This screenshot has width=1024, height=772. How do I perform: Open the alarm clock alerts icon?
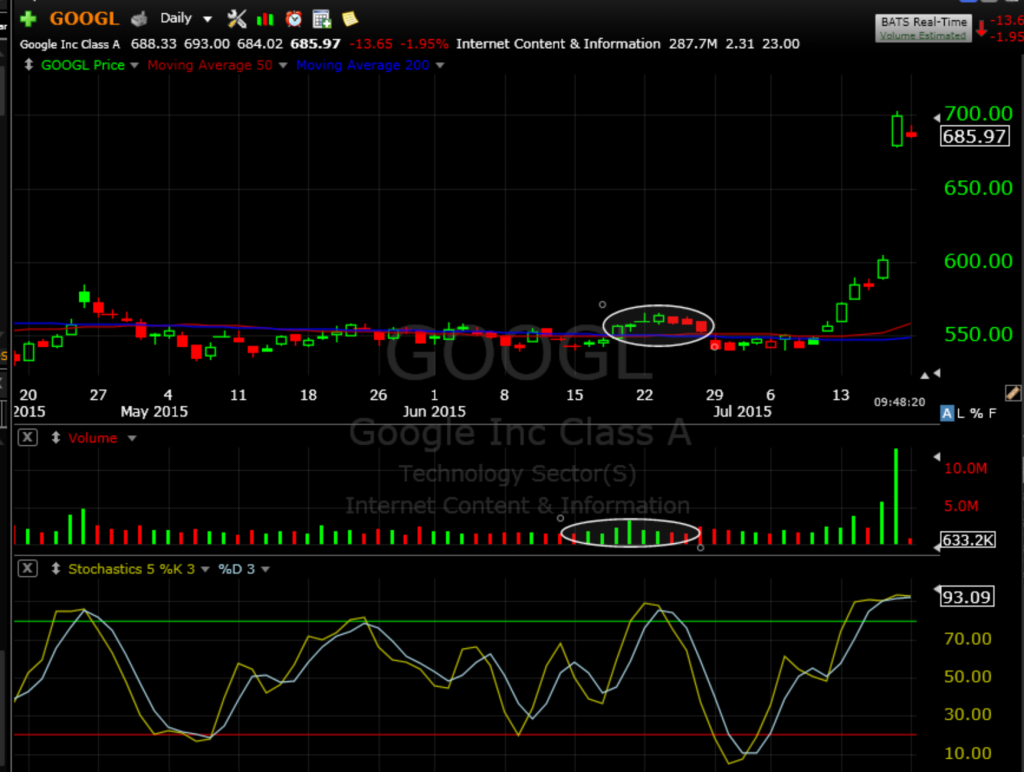tap(294, 18)
